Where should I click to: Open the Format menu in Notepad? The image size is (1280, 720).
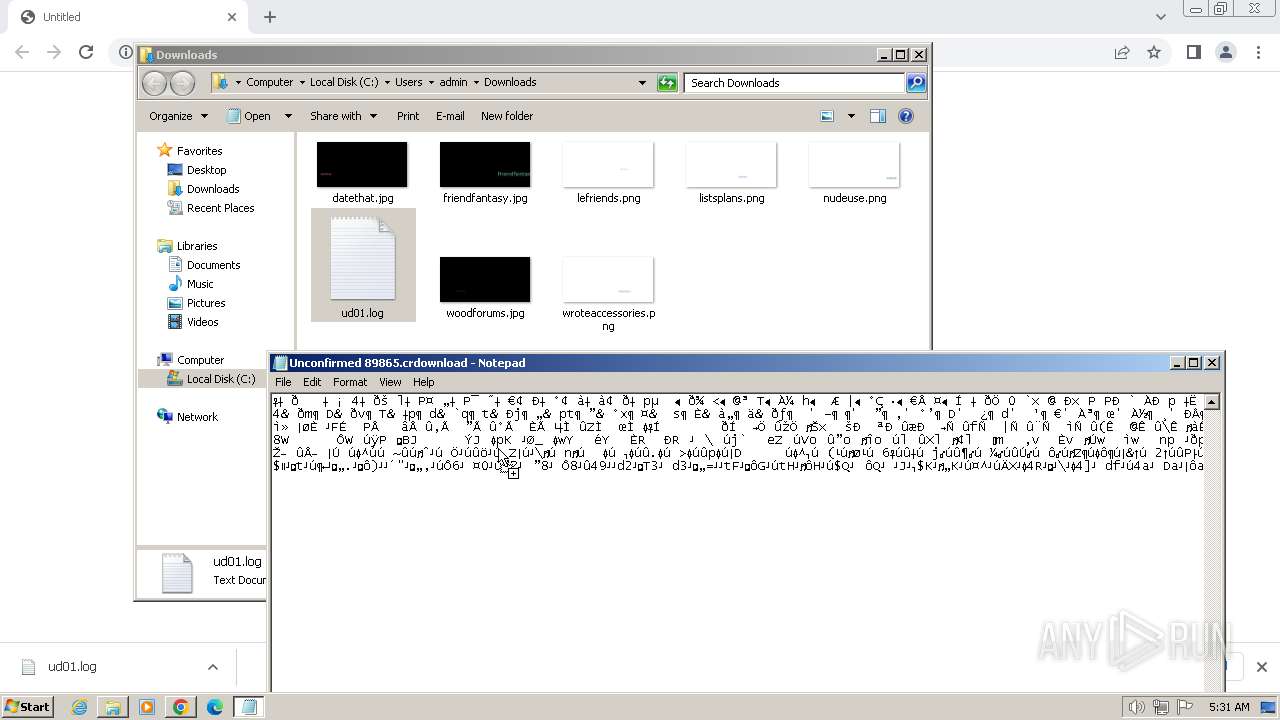(x=350, y=382)
